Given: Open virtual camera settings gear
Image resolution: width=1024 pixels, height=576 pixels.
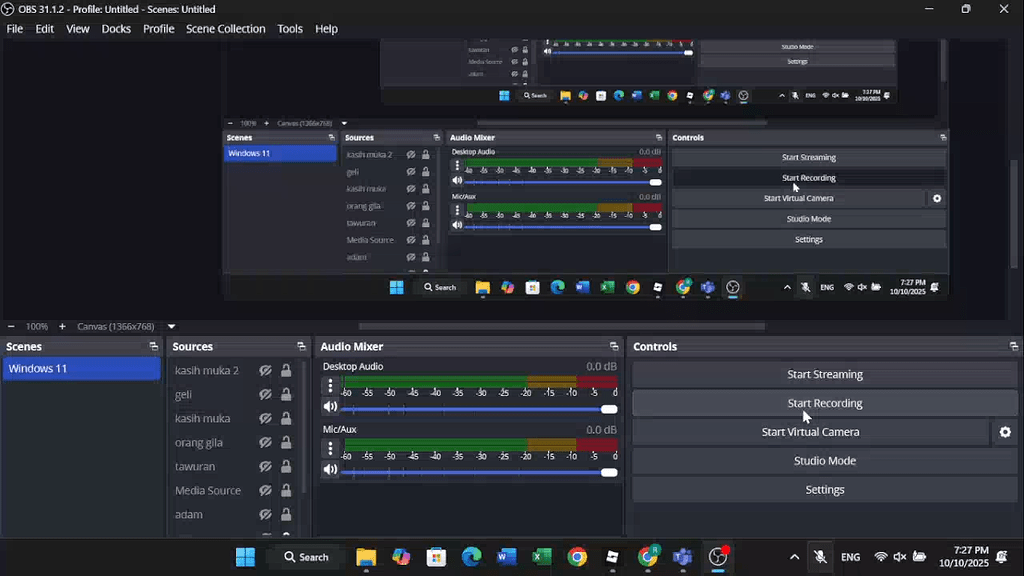Looking at the screenshot, I should [1005, 432].
